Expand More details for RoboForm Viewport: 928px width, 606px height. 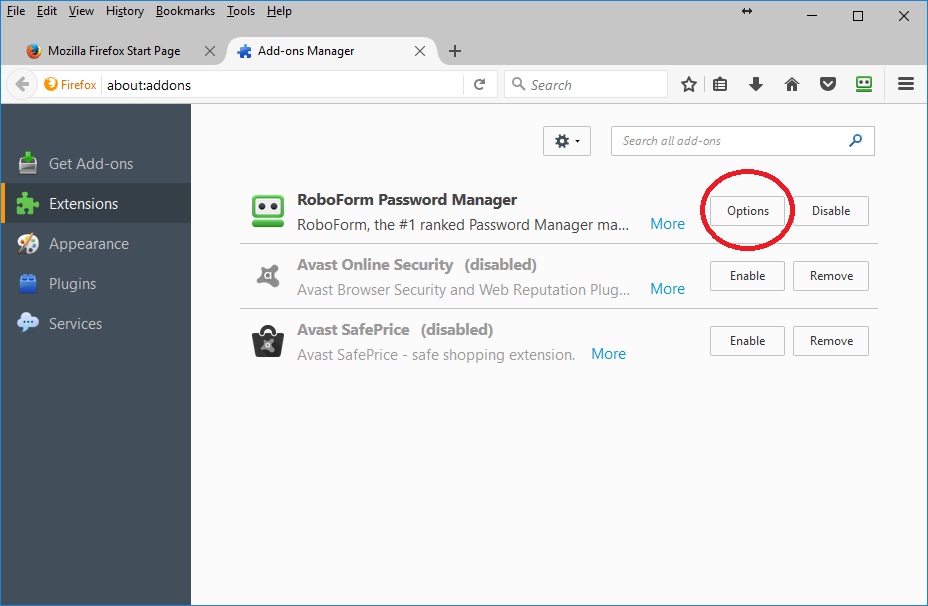click(667, 224)
